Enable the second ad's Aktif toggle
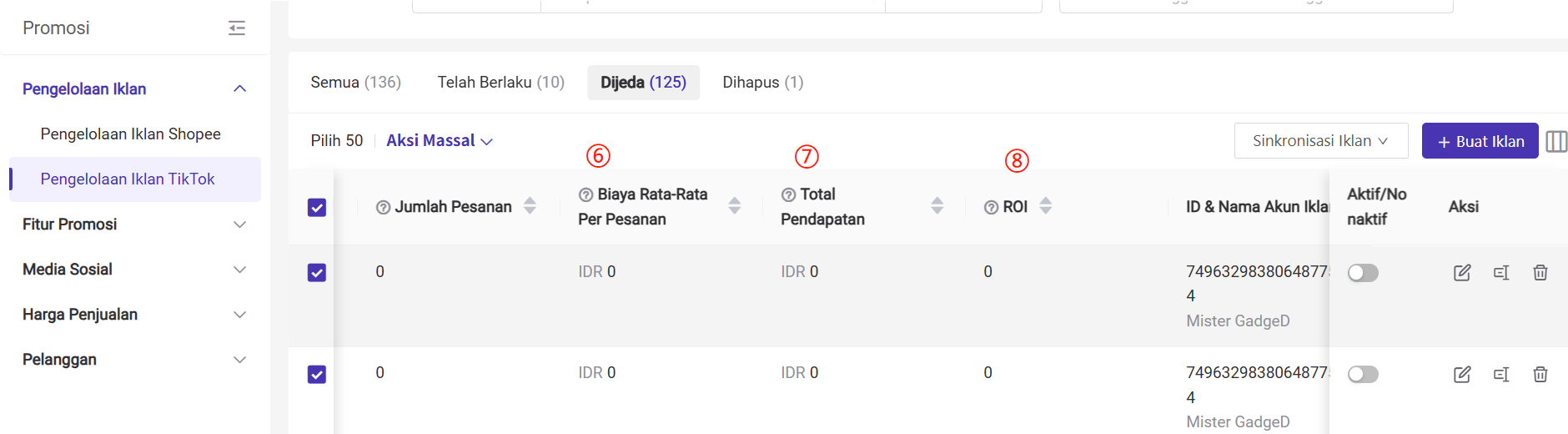 pyautogui.click(x=1363, y=375)
